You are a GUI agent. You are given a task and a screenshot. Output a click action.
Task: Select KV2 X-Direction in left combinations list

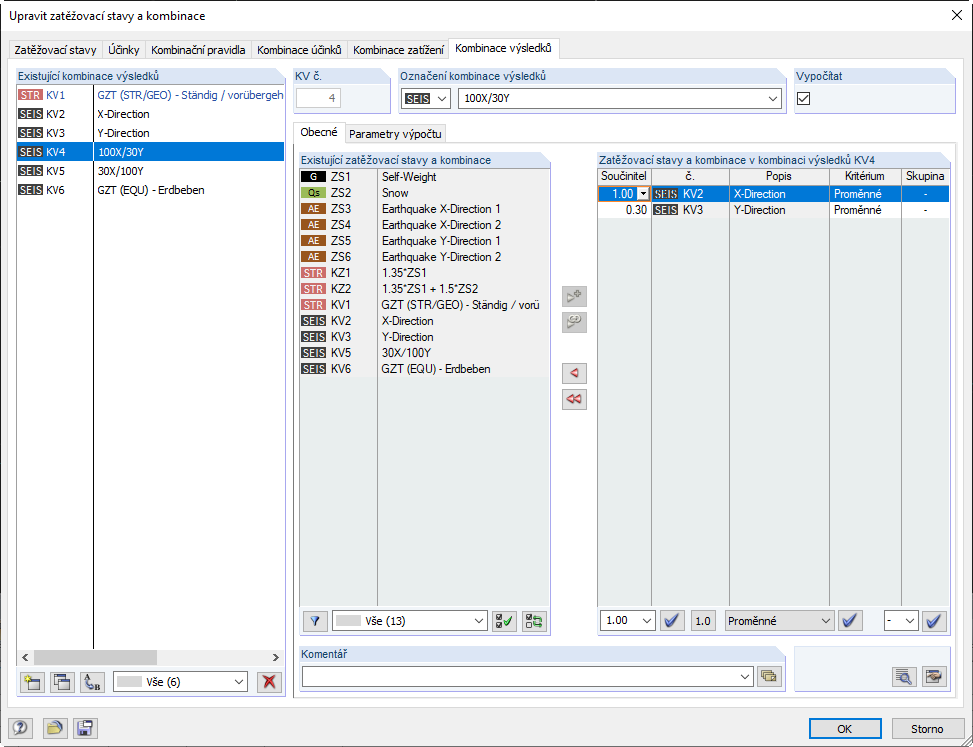[150, 114]
